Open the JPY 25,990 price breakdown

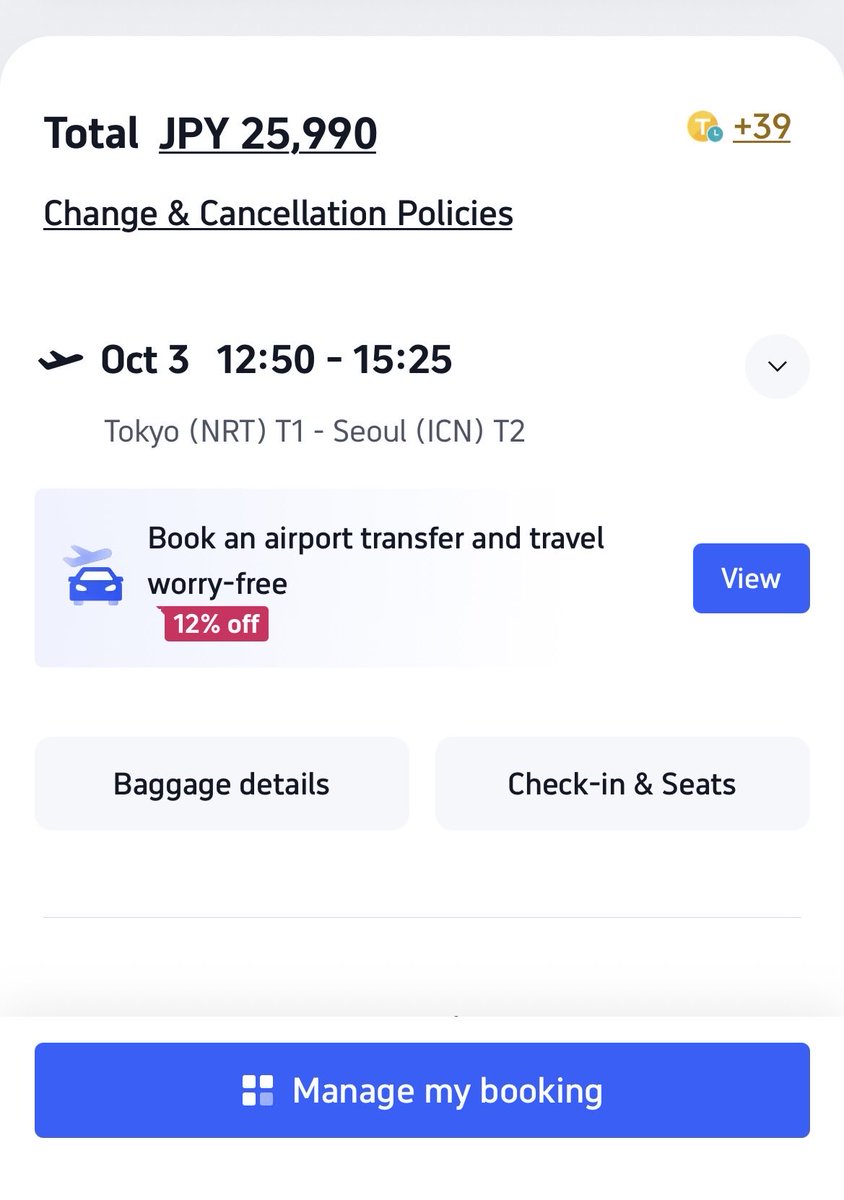268,134
